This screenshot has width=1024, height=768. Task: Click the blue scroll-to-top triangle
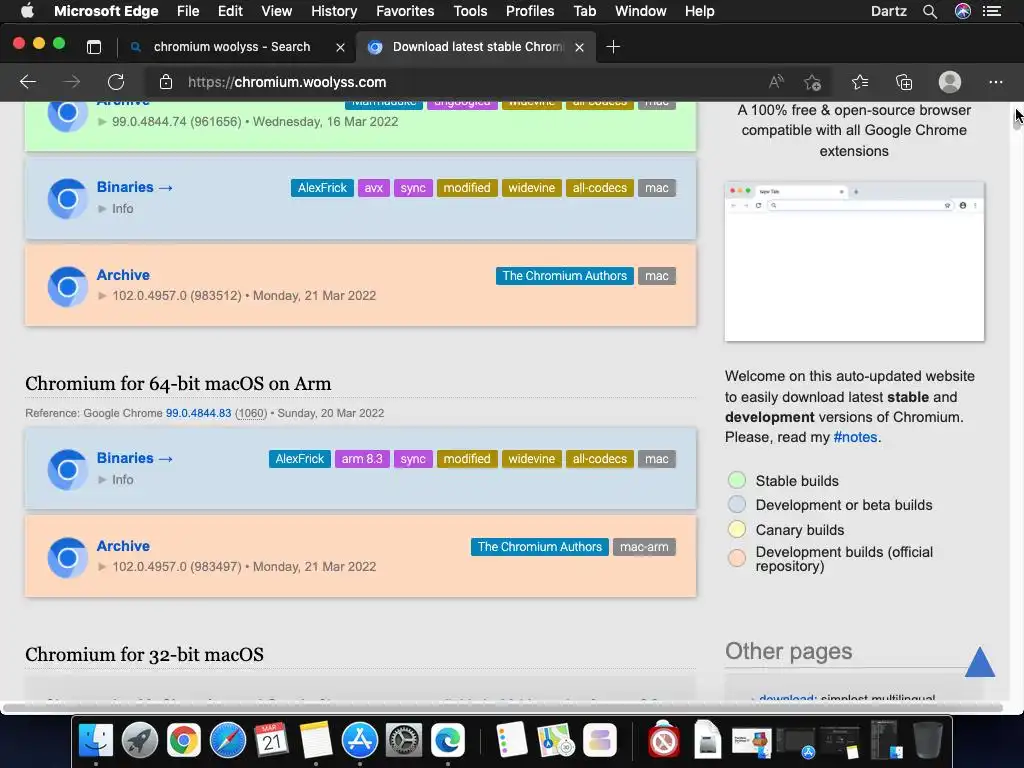click(x=980, y=662)
